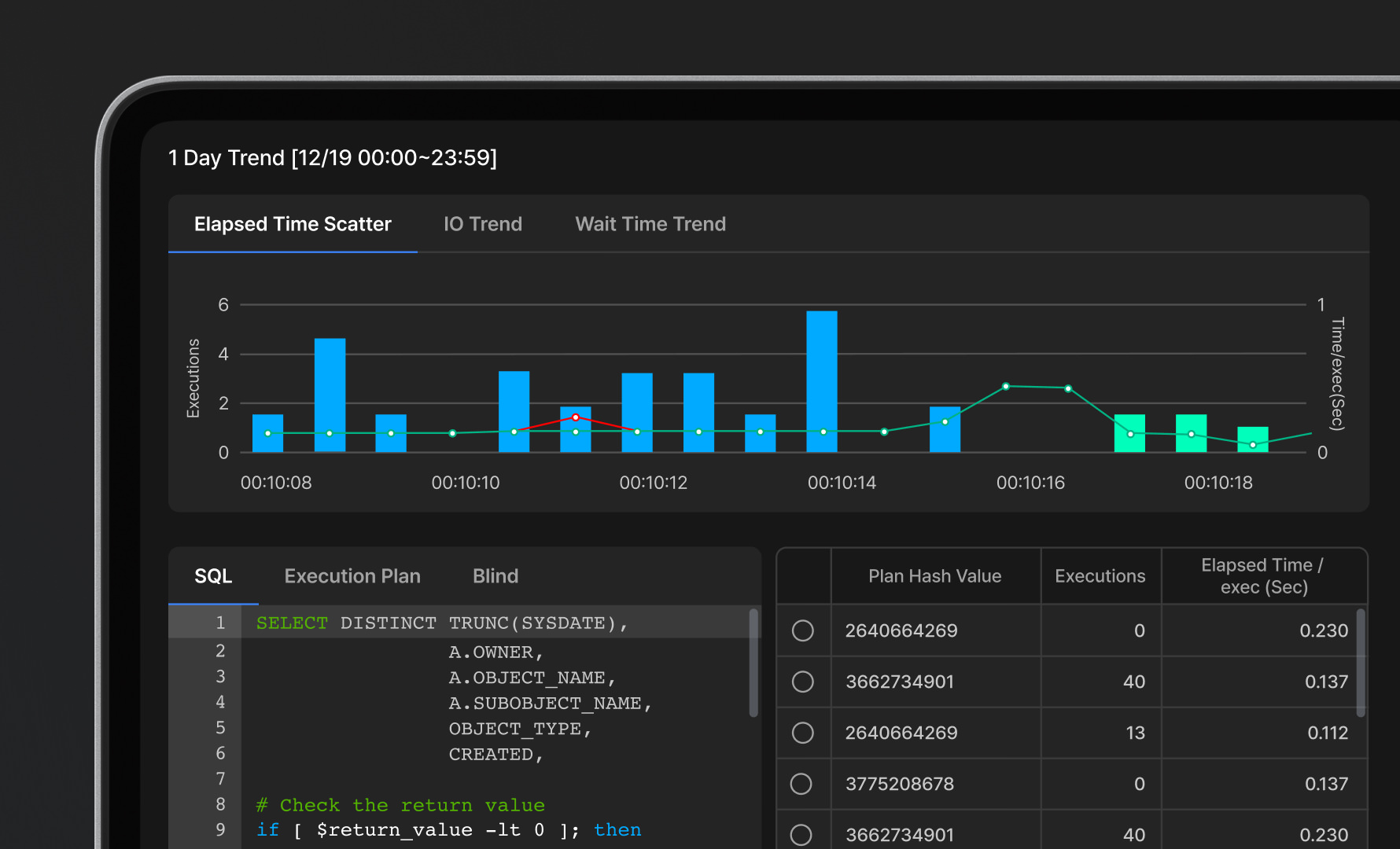Screen dimensions: 1400x849
Task: Switch to the IO Trend tab
Action: pyautogui.click(x=482, y=224)
